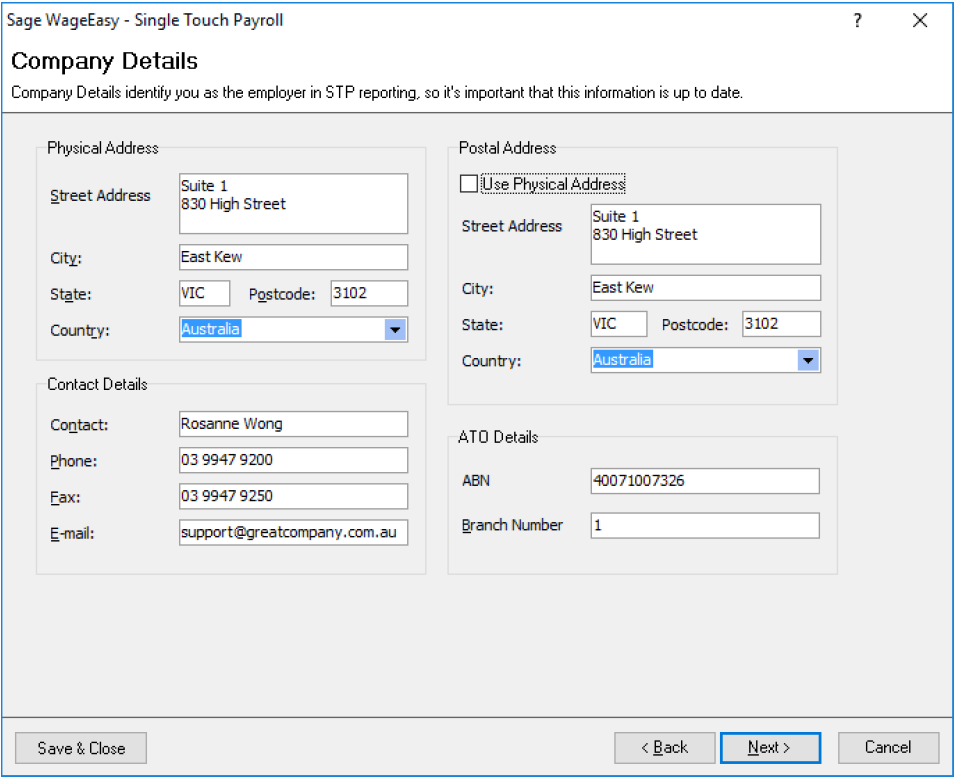957x780 pixels.
Task: Click the 'Postal Address' group label
Action: [x=507, y=148]
